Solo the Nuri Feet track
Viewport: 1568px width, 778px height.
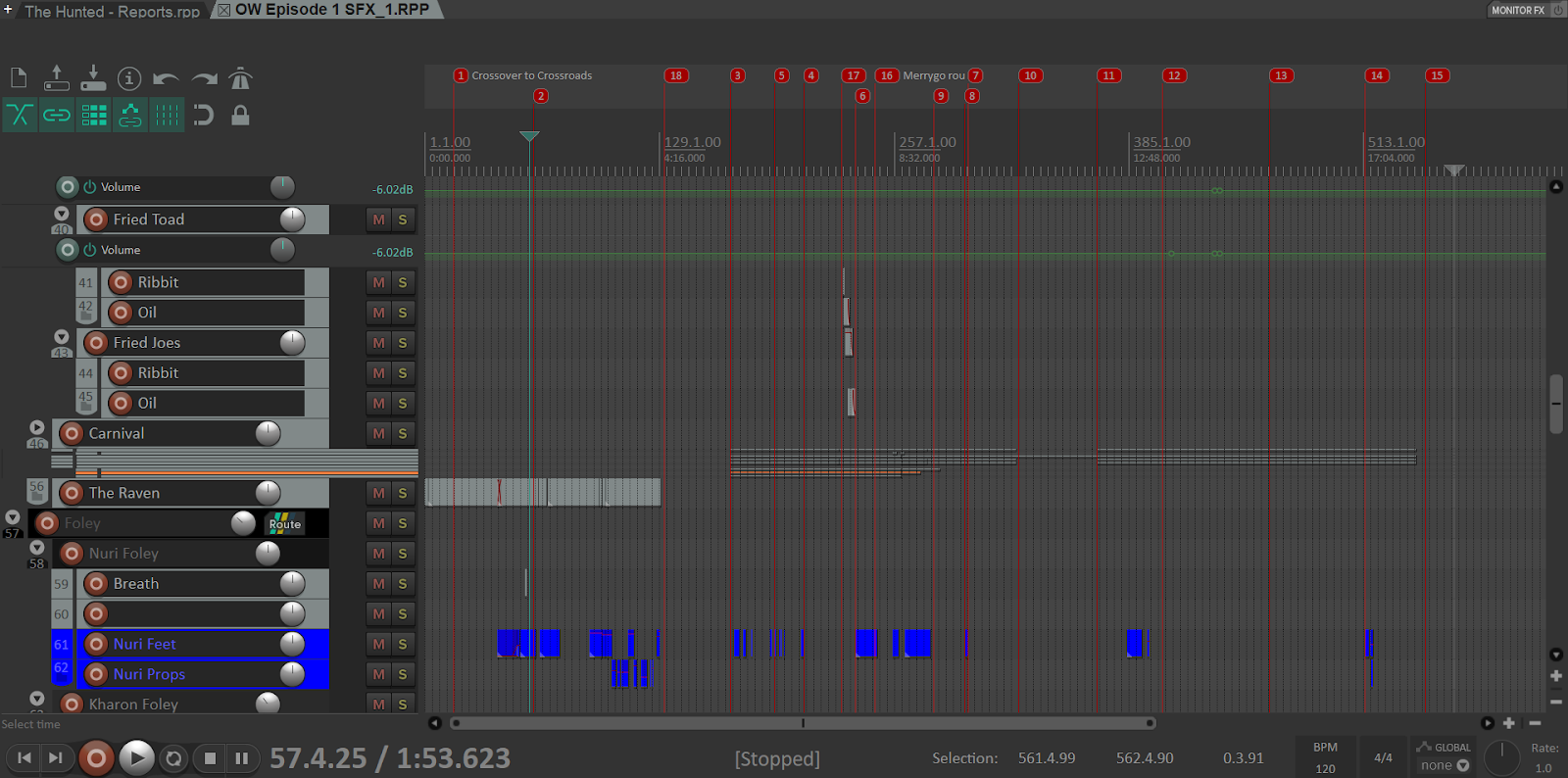point(403,644)
